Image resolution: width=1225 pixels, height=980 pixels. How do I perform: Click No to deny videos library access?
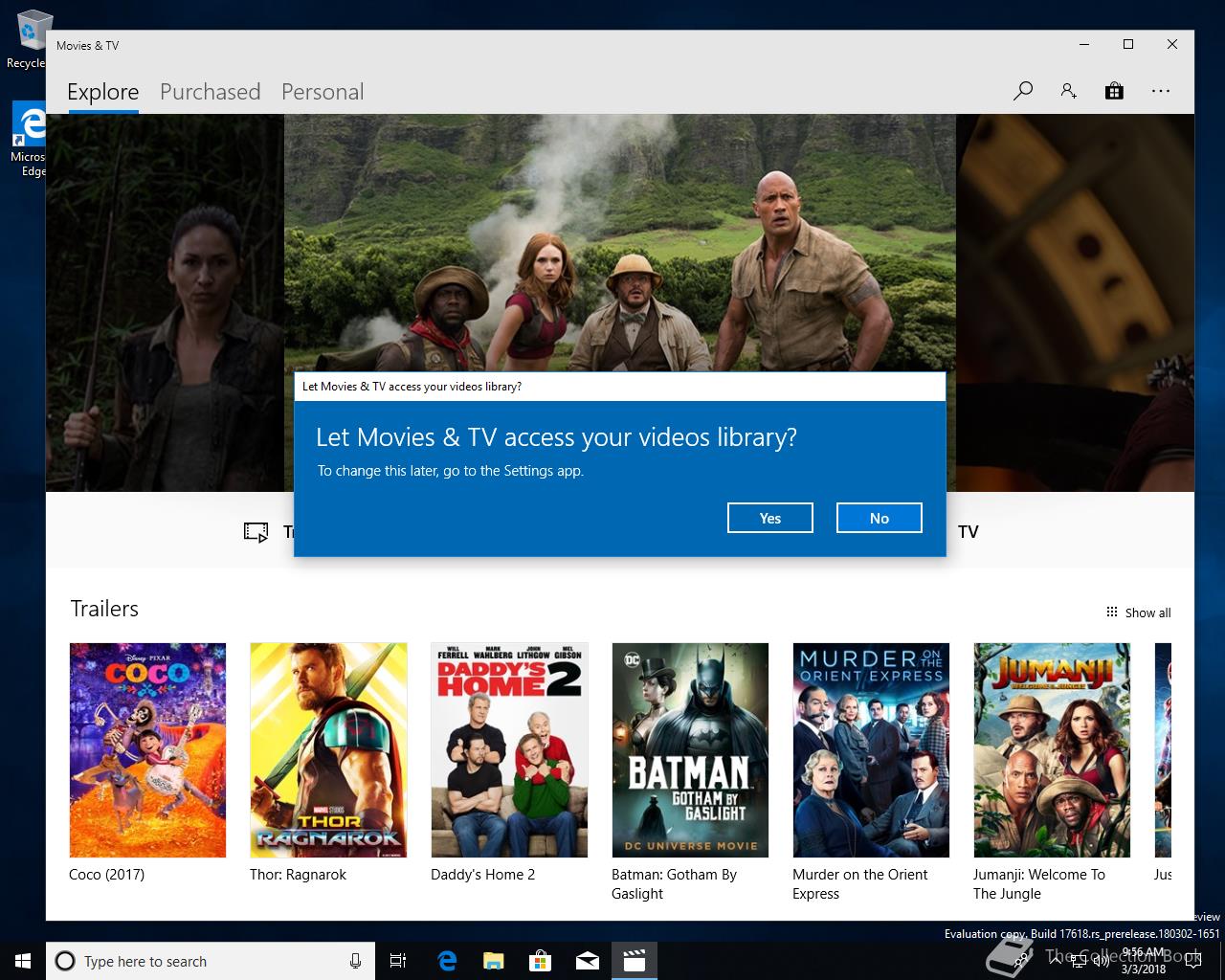click(x=880, y=518)
